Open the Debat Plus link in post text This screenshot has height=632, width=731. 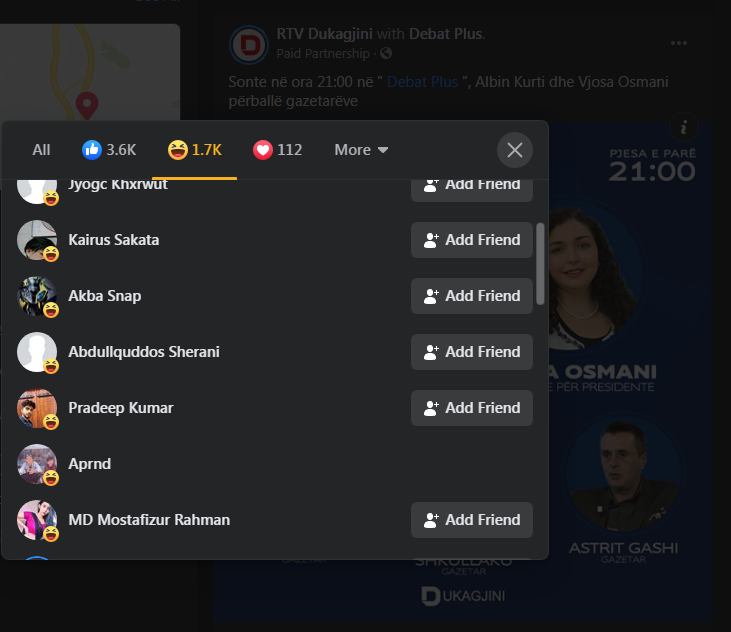tap(422, 82)
